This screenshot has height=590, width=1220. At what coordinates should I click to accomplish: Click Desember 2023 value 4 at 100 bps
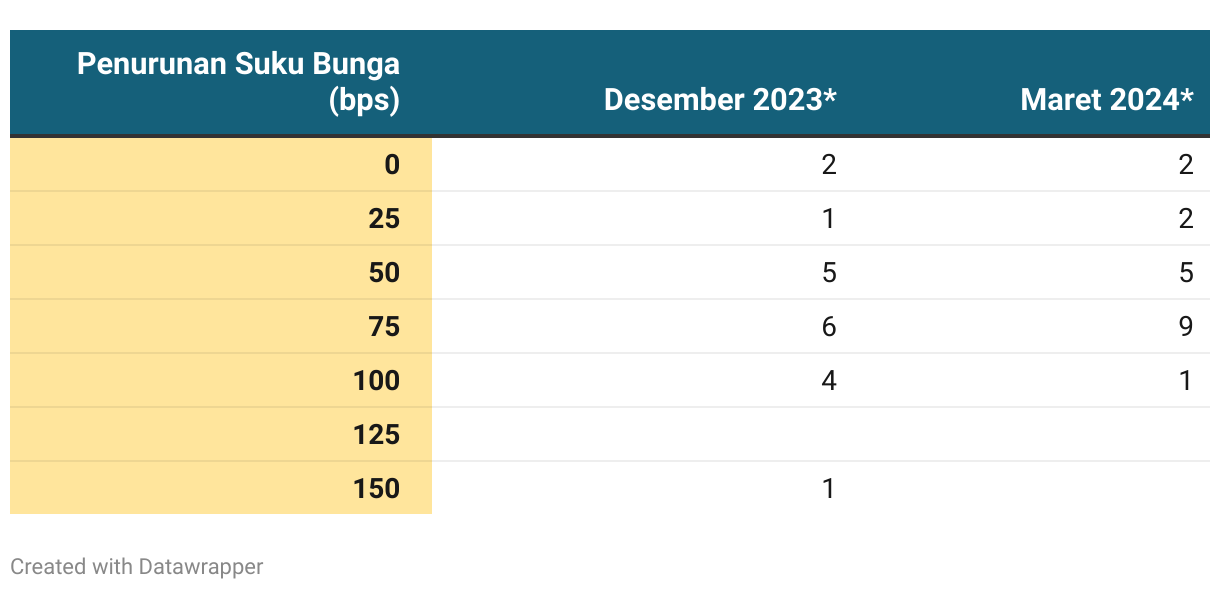coord(828,381)
